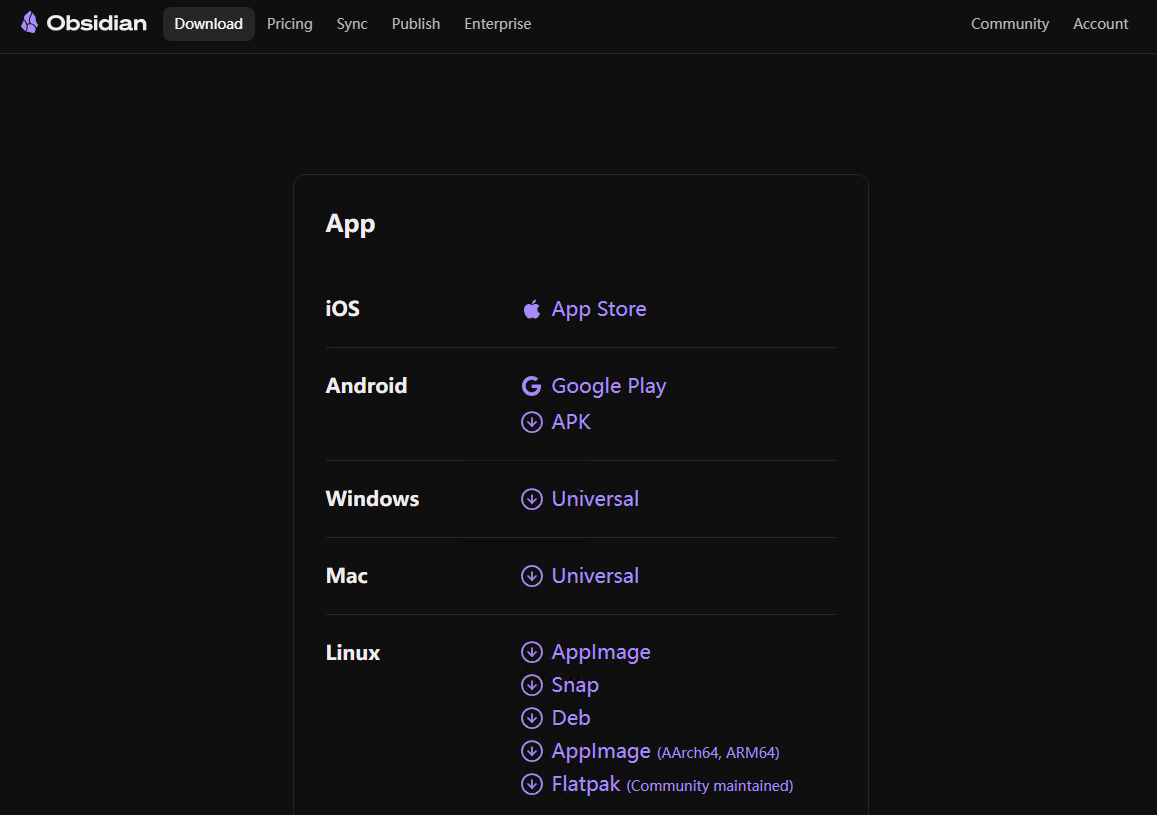Click the Obsidian wordmark to go home
The height and width of the screenshot is (815, 1157).
pyautogui.click(x=97, y=23)
